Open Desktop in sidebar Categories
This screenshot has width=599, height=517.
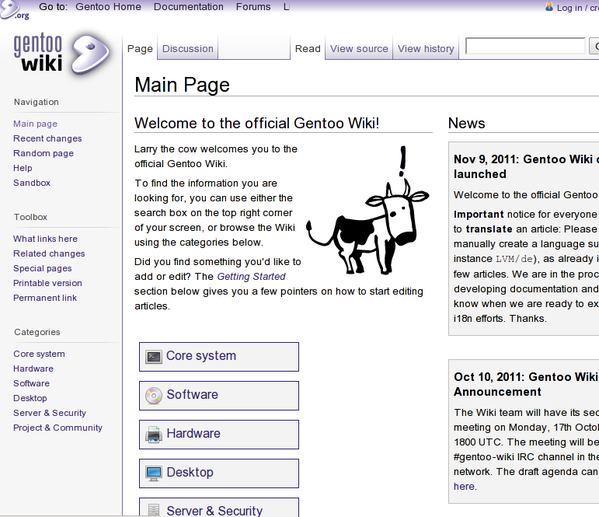(x=30, y=398)
